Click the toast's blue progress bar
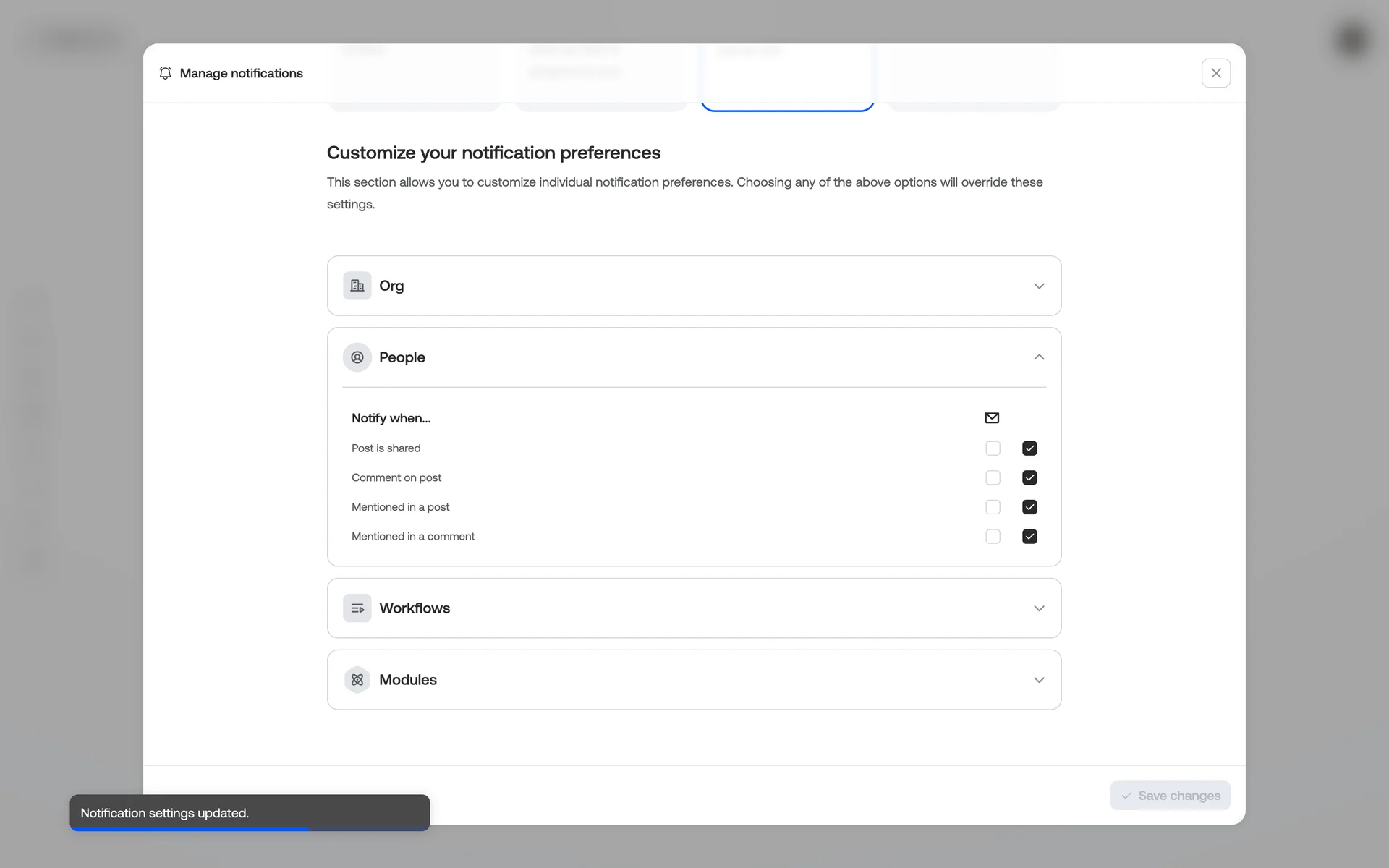 tap(190, 829)
